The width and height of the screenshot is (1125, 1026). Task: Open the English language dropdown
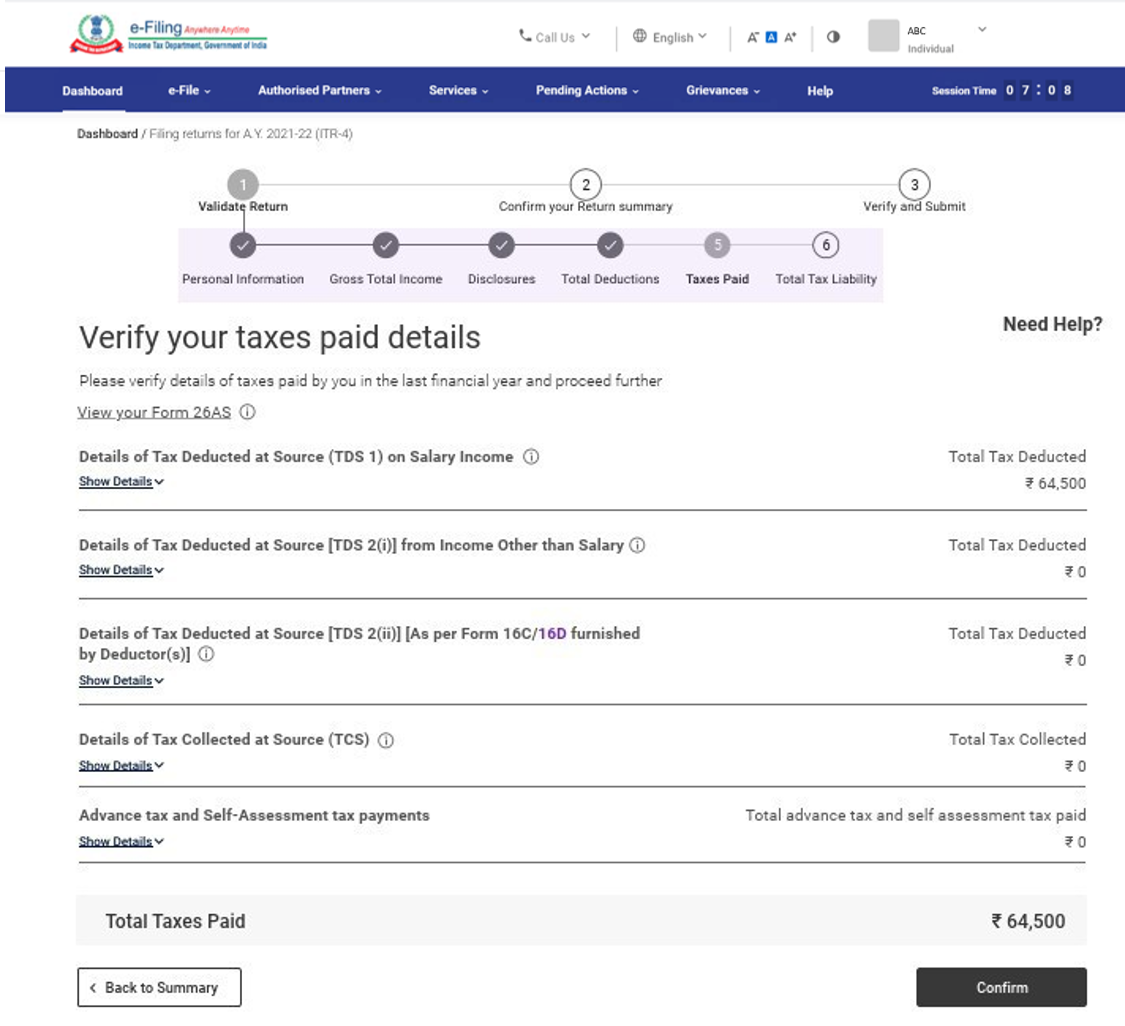click(x=672, y=37)
